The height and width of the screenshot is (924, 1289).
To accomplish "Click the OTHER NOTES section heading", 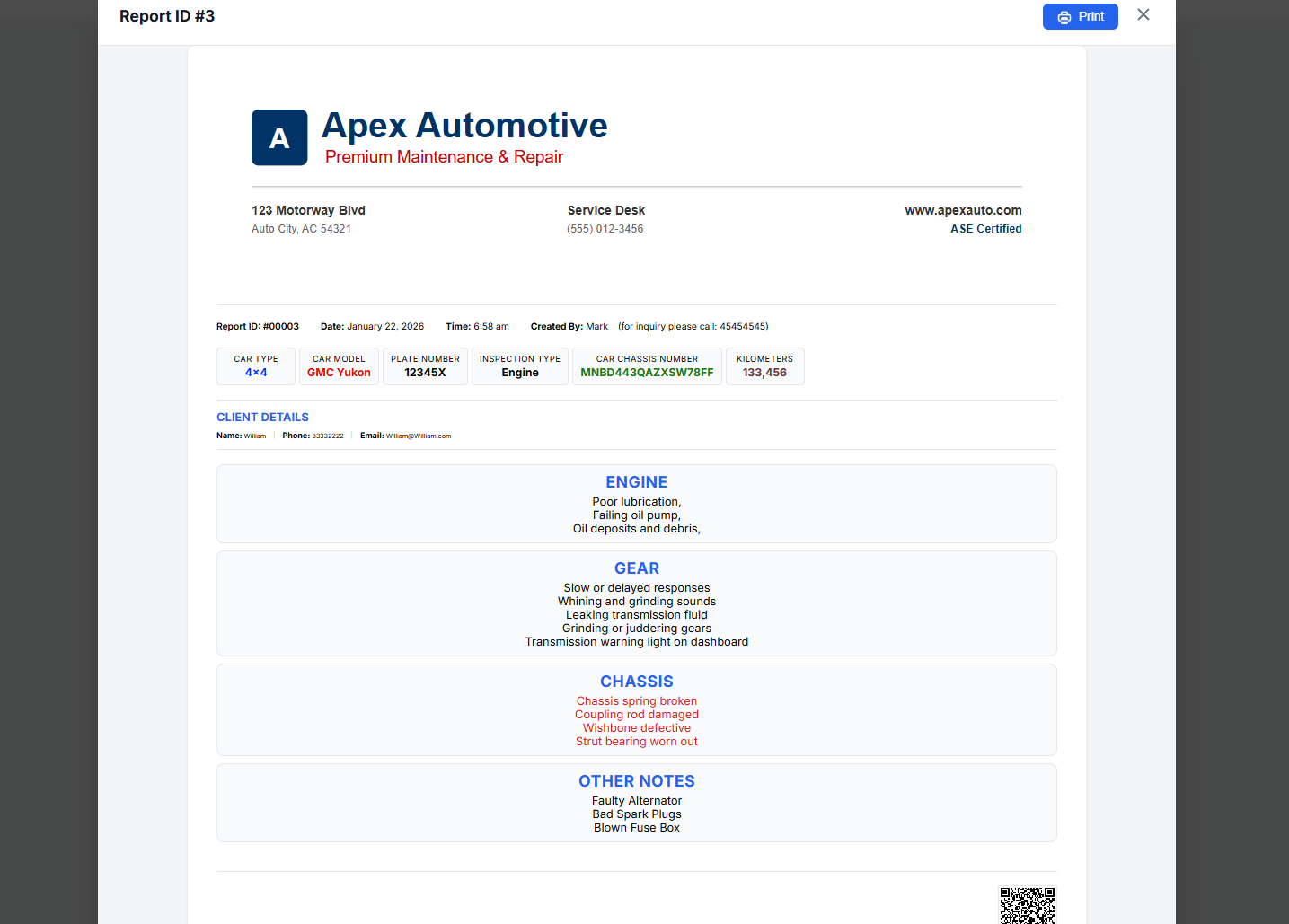I will pos(636,781).
